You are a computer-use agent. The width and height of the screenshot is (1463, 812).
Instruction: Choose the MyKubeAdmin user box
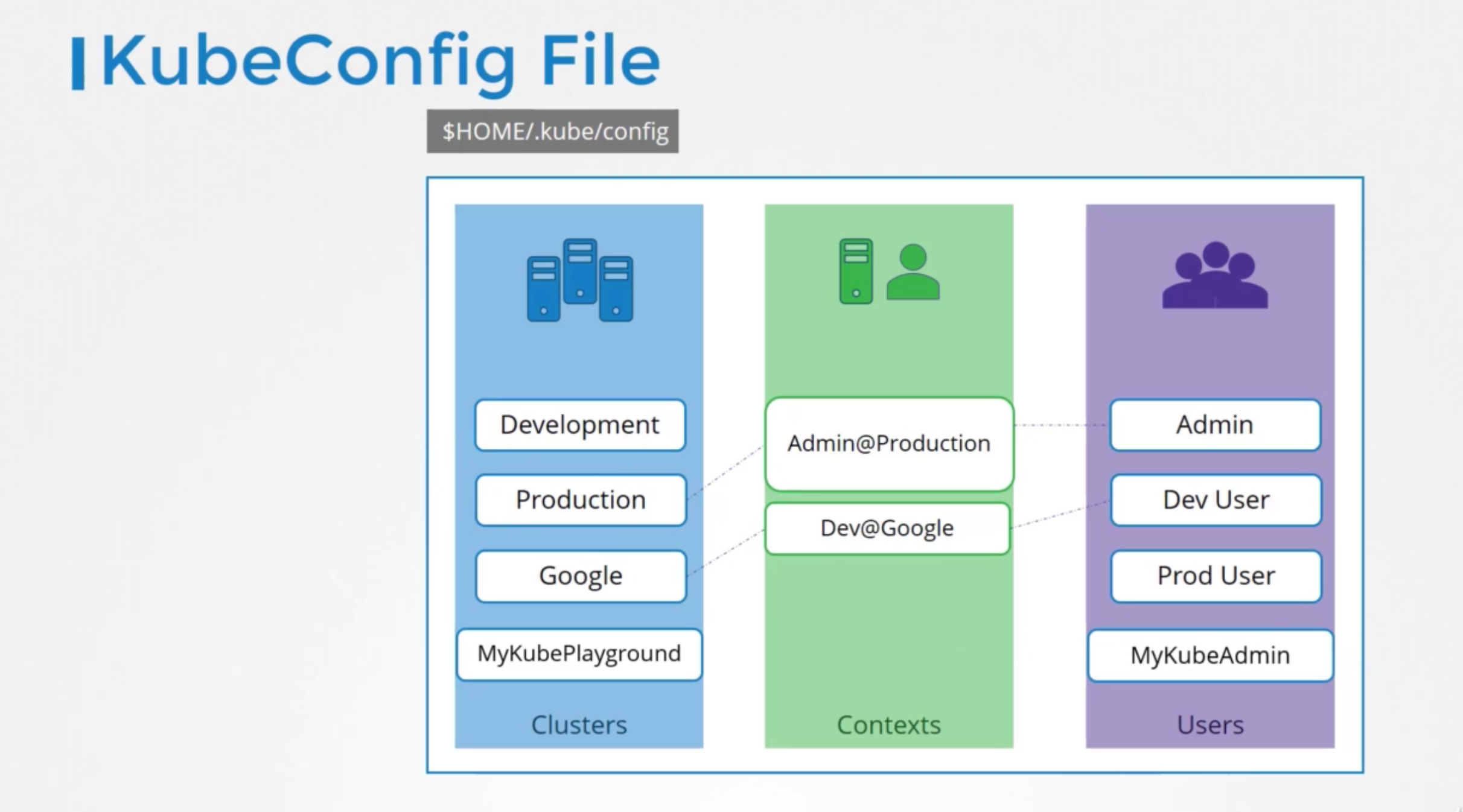point(1210,655)
